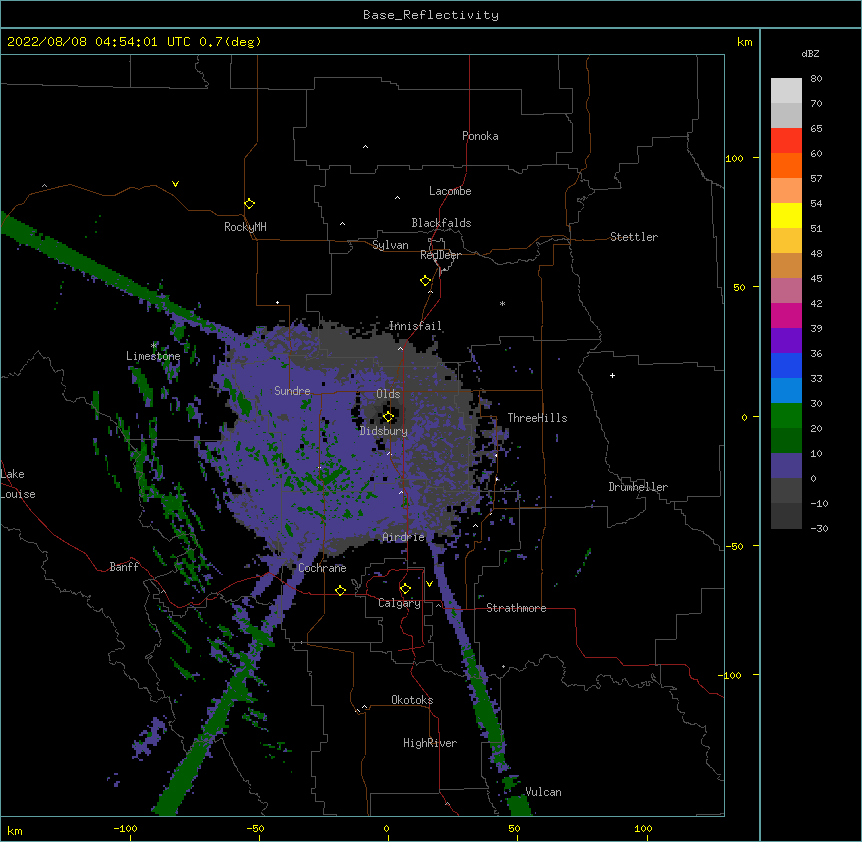Click the yellow diamond marker inside Calgary
The height and width of the screenshot is (842, 862).
[405, 589]
